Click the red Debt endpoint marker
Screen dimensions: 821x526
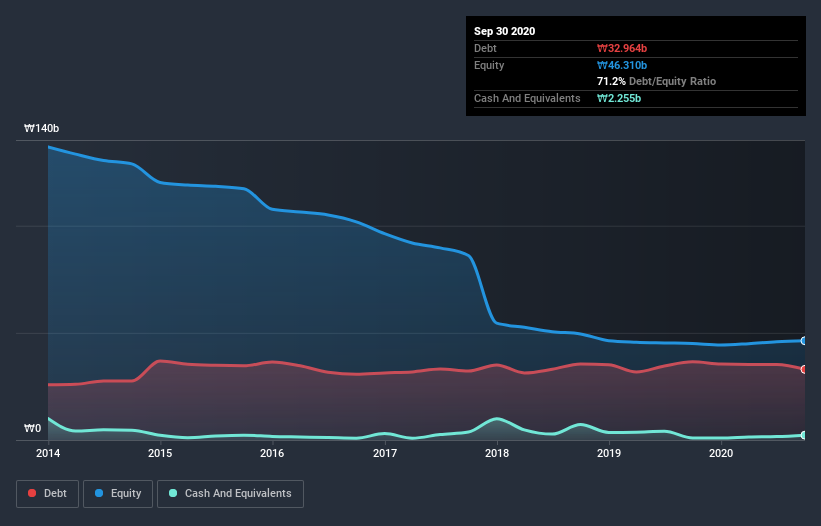click(804, 370)
